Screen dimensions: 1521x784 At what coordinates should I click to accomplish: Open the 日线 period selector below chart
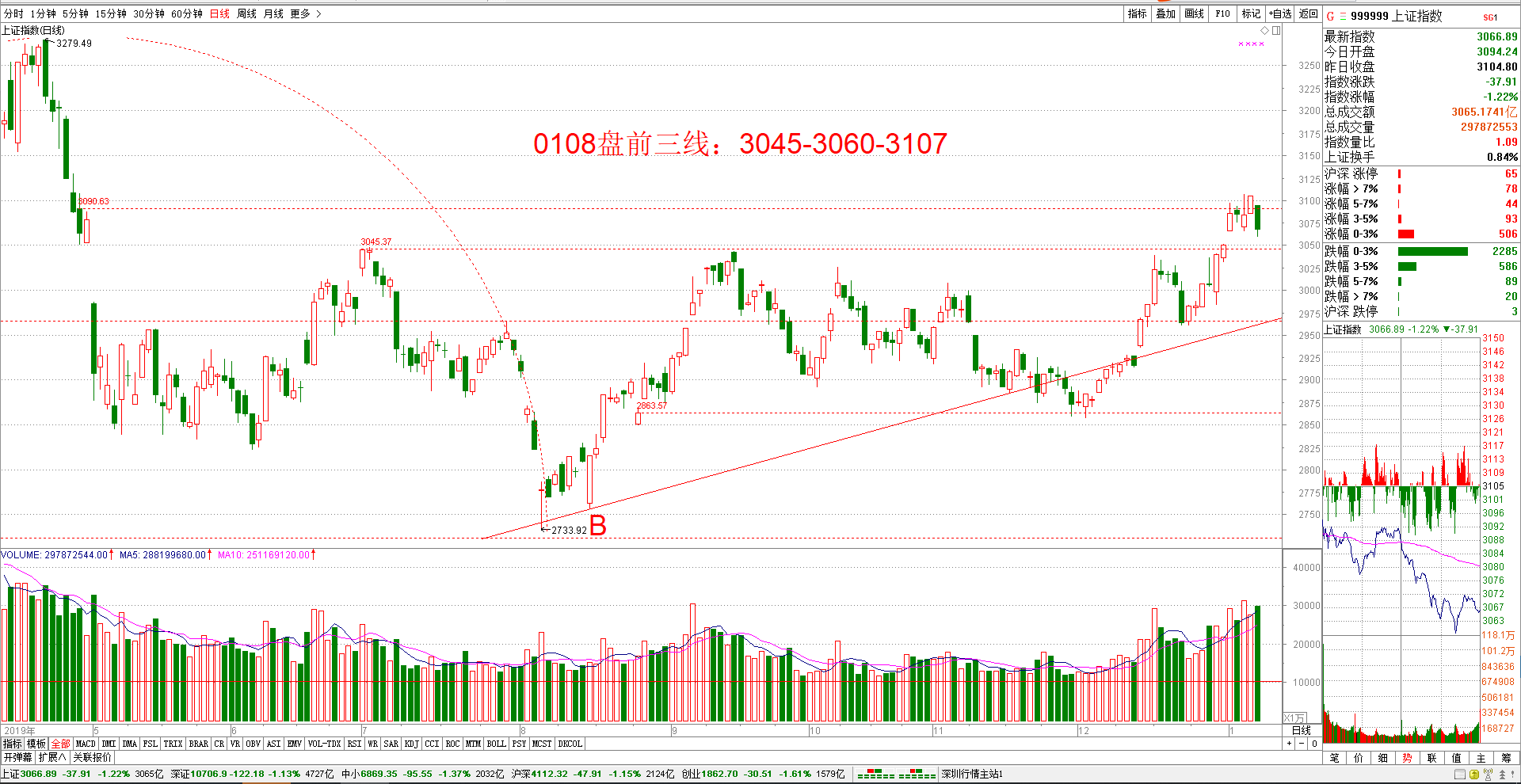click(1302, 730)
